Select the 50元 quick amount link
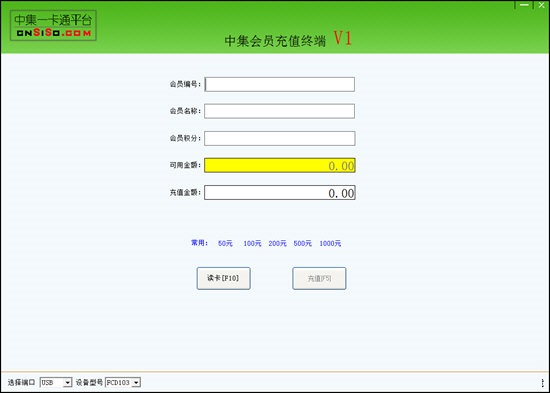Image resolution: width=550 pixels, height=393 pixels. (225, 243)
